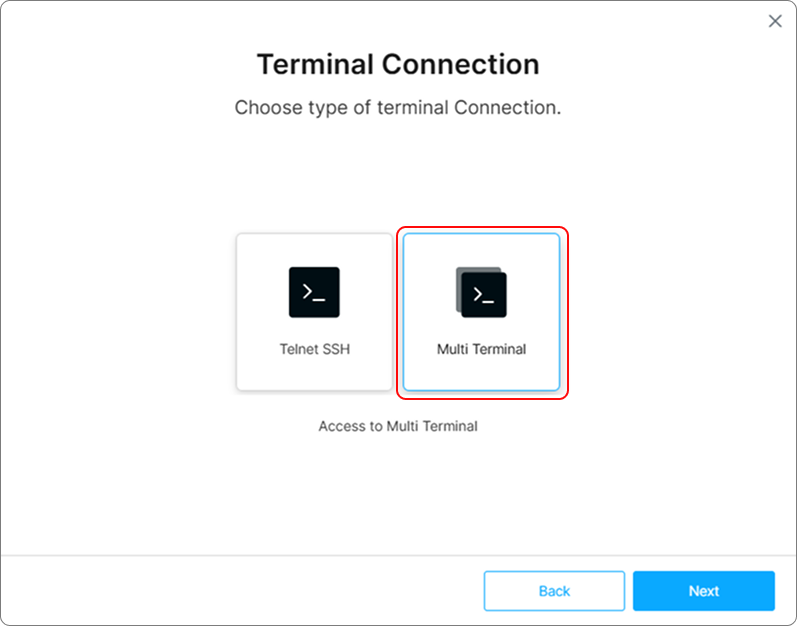Click the Telnet SSH terminal icon
This screenshot has height=626, width=797.
pyautogui.click(x=314, y=292)
